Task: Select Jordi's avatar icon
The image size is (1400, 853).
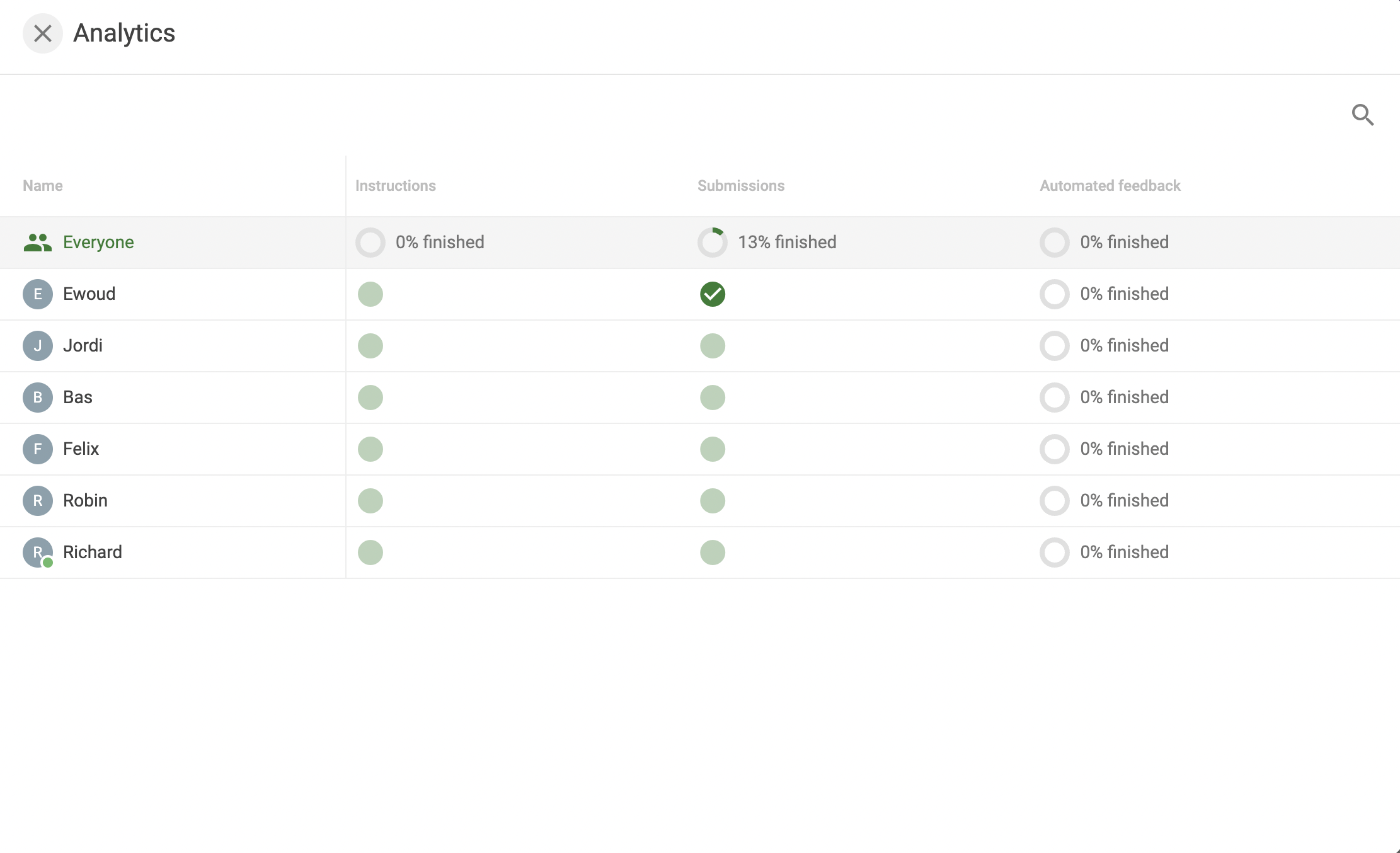Action: (38, 346)
